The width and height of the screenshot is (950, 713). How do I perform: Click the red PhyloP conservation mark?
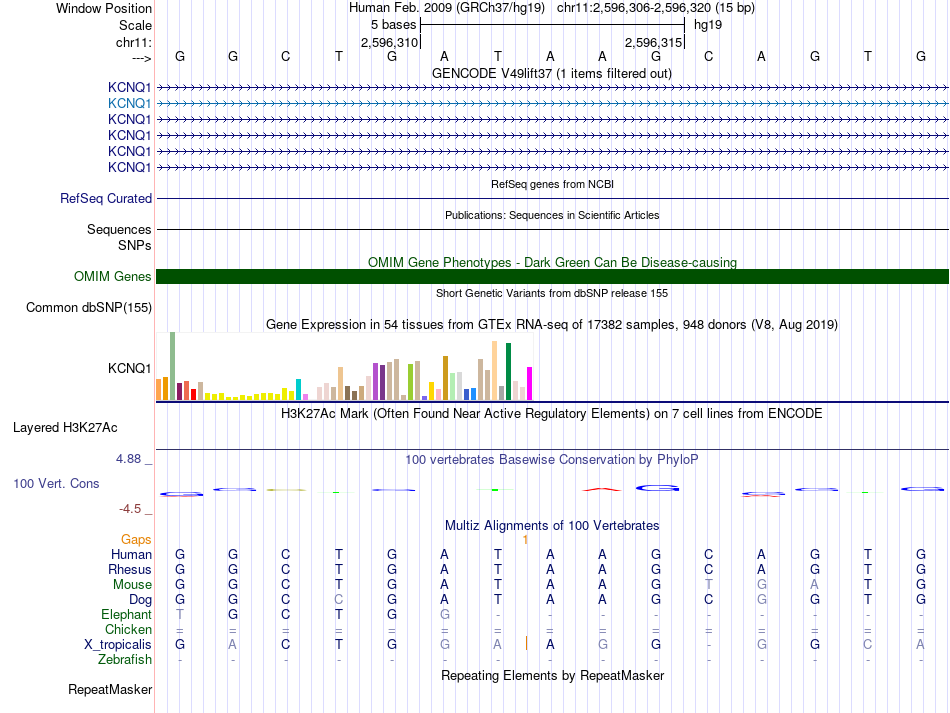point(602,489)
